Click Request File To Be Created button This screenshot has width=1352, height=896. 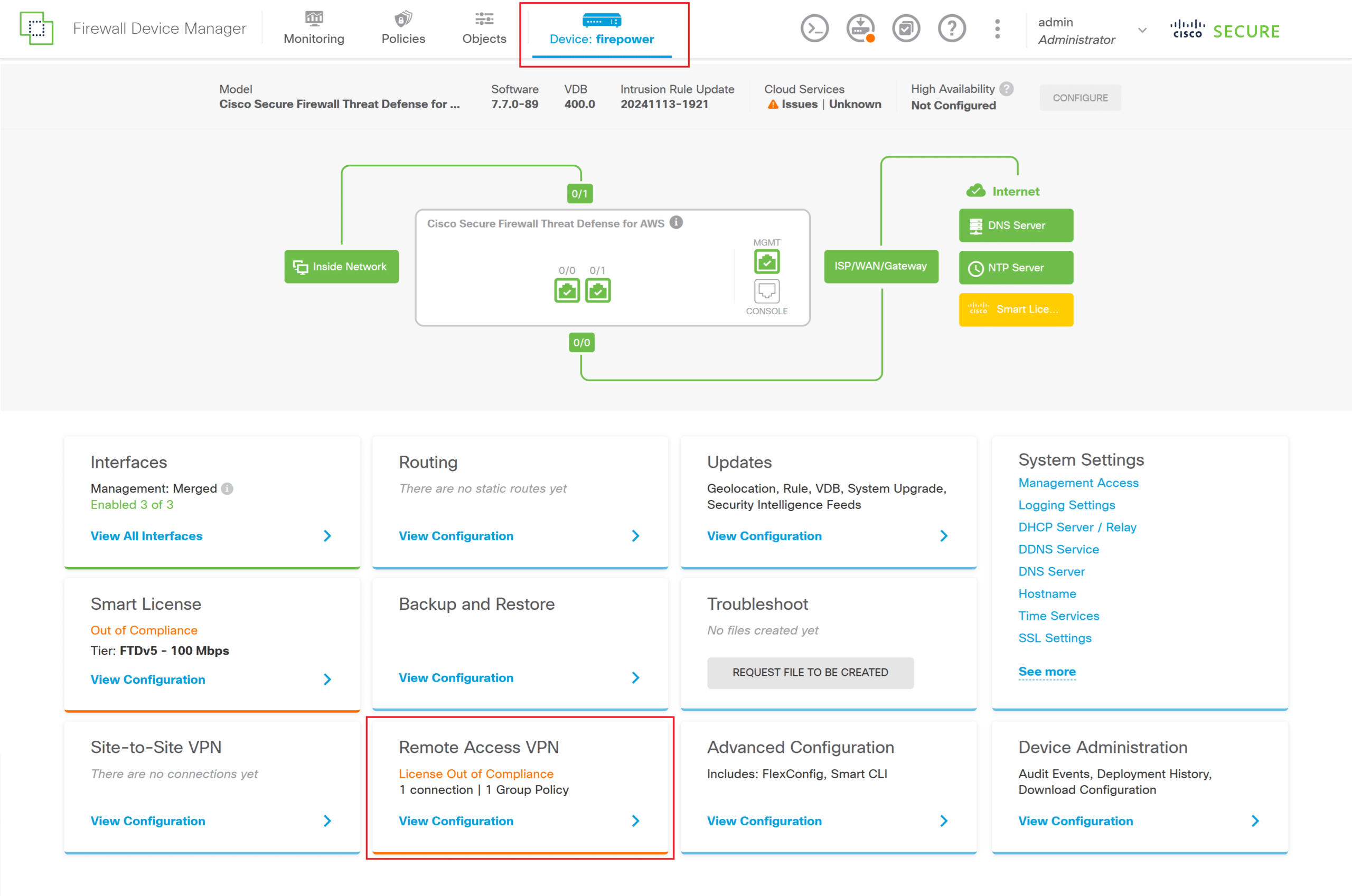(x=810, y=673)
